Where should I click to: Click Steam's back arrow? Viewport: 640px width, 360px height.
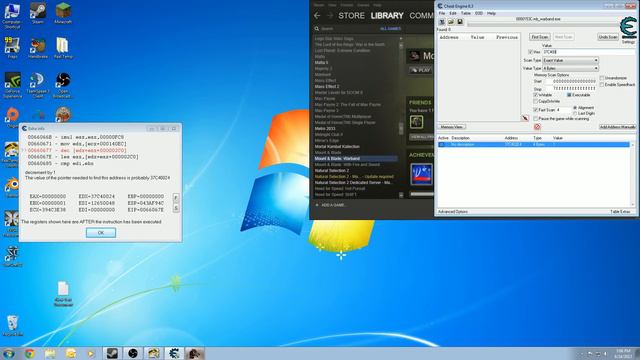[x=317, y=16]
